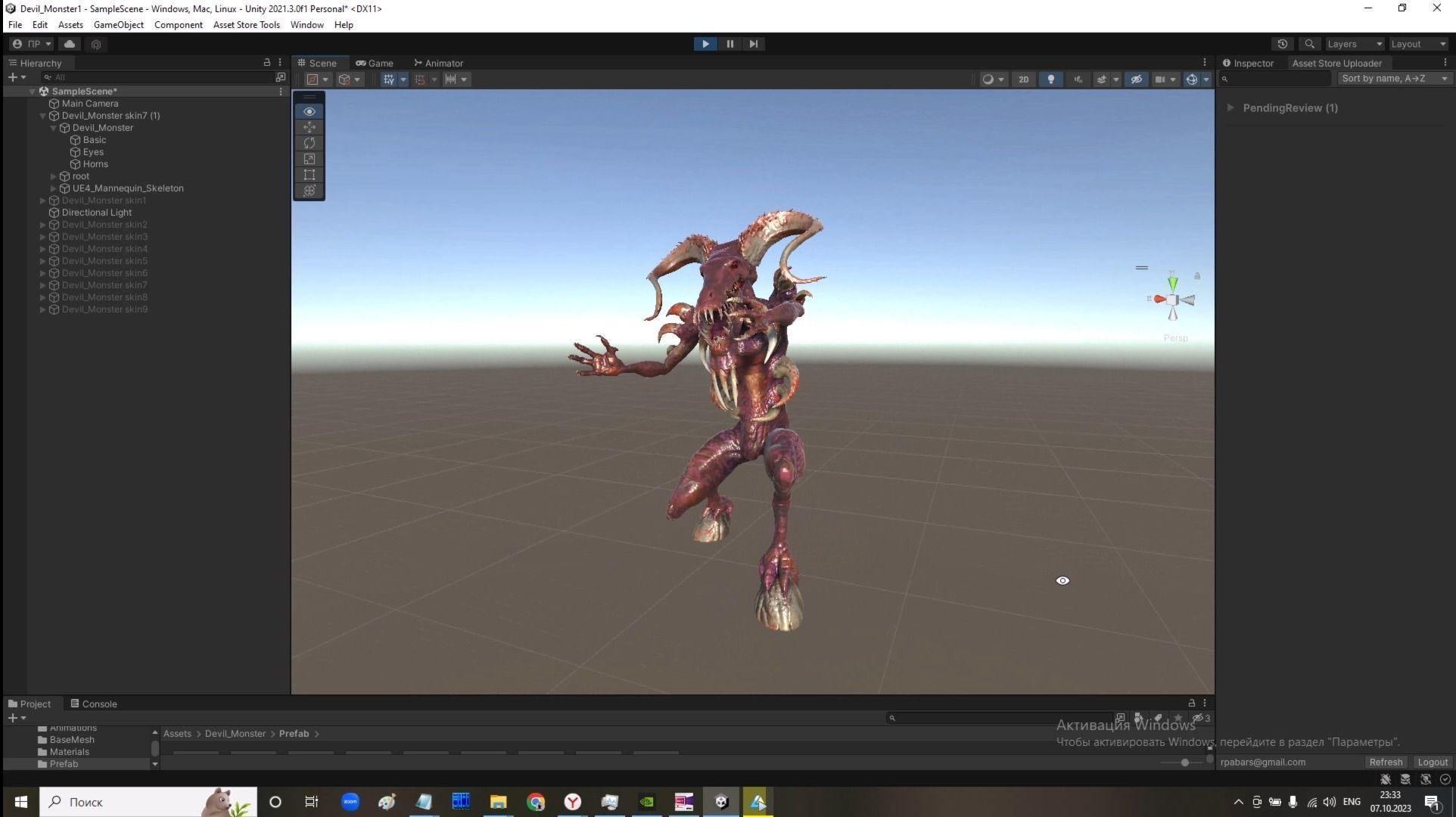The height and width of the screenshot is (817, 1456).
Task: Click Hierarchy search-by-type button
Action: coord(280,77)
